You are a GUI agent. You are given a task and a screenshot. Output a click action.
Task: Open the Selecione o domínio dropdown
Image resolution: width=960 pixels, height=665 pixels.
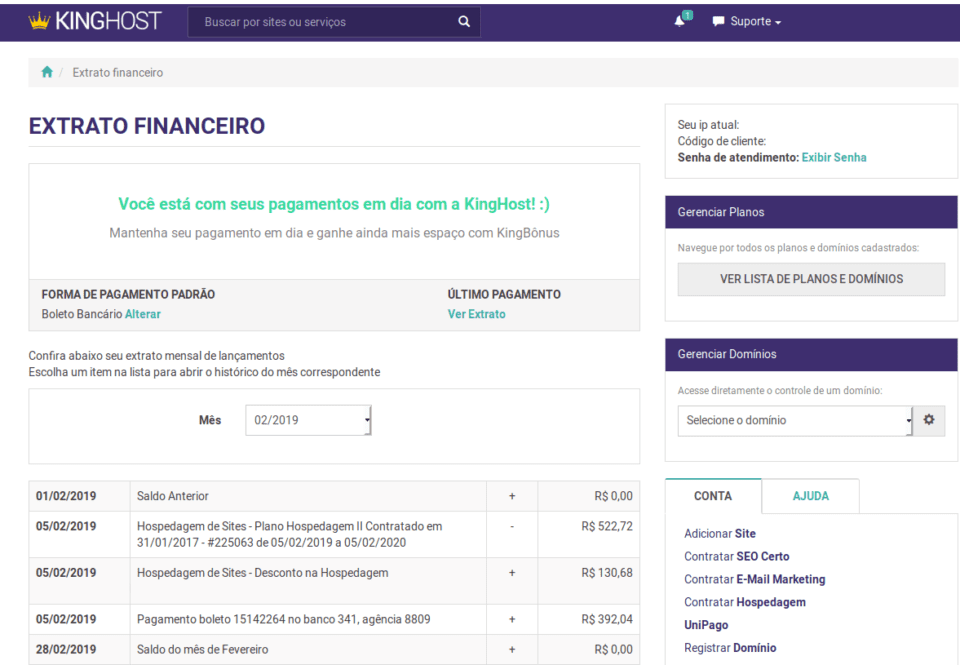795,420
